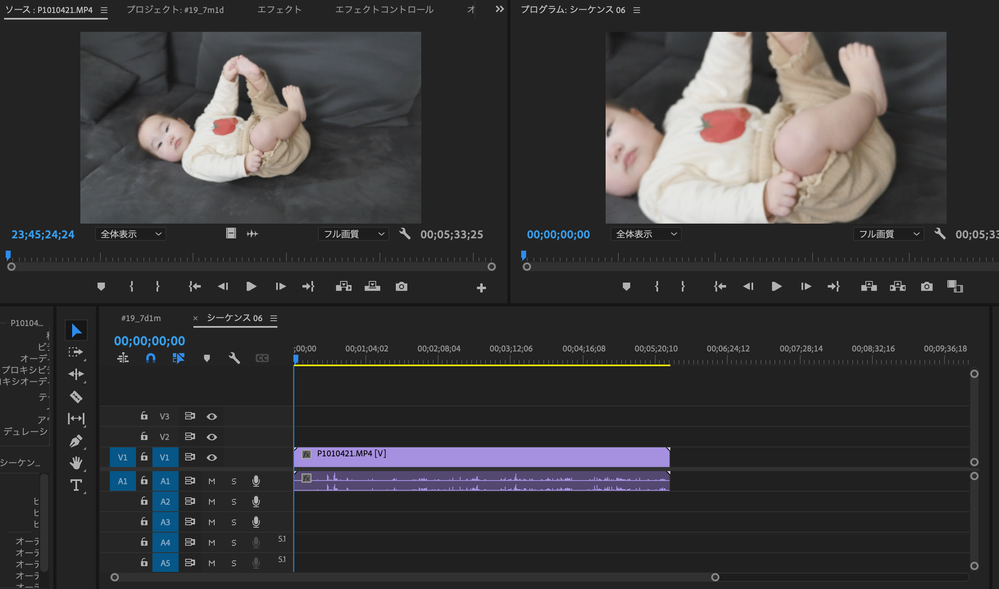Click Extract button in Program monitor
The image size is (999, 589).
(898, 287)
